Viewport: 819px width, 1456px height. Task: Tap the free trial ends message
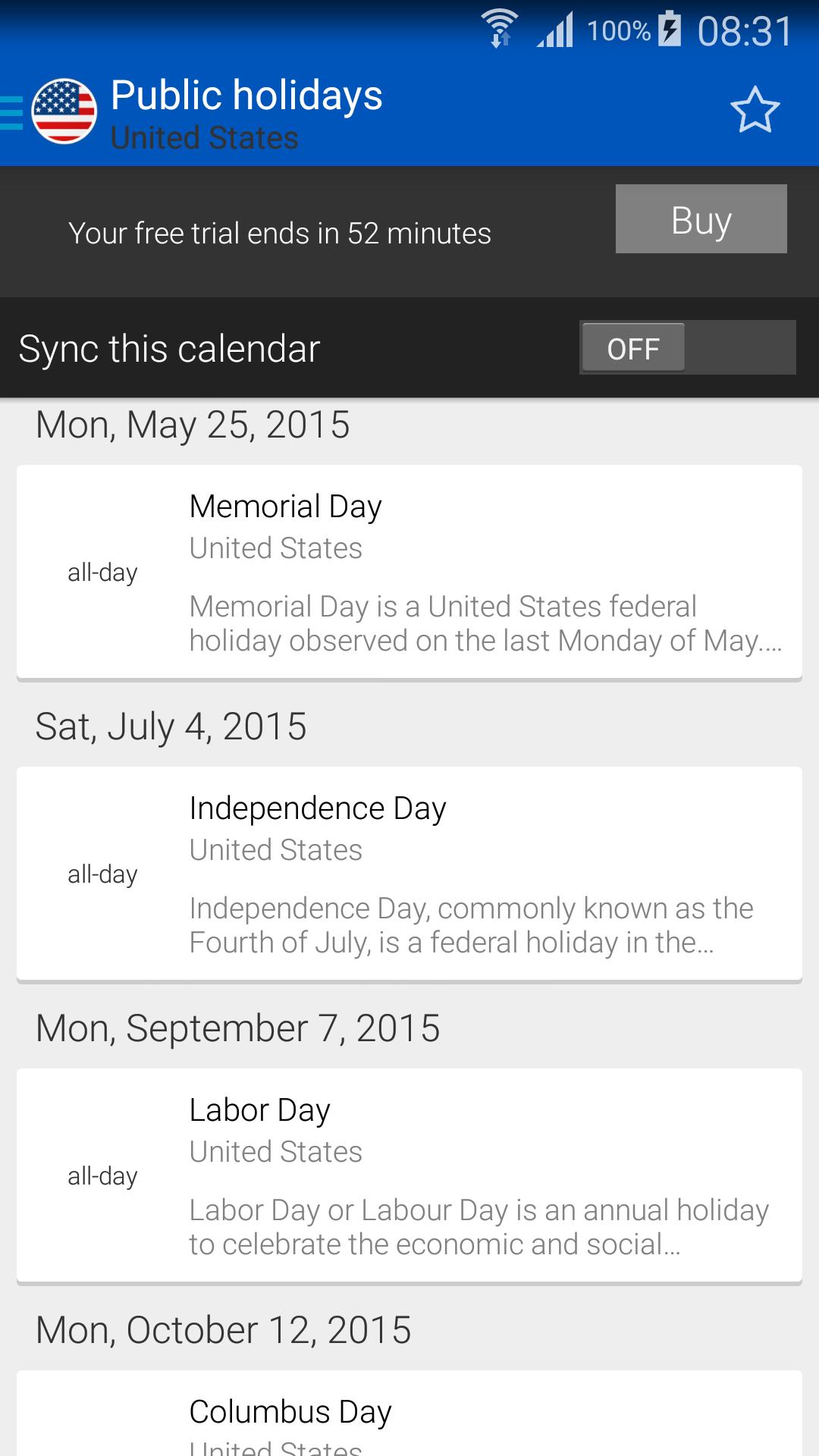[x=280, y=234]
